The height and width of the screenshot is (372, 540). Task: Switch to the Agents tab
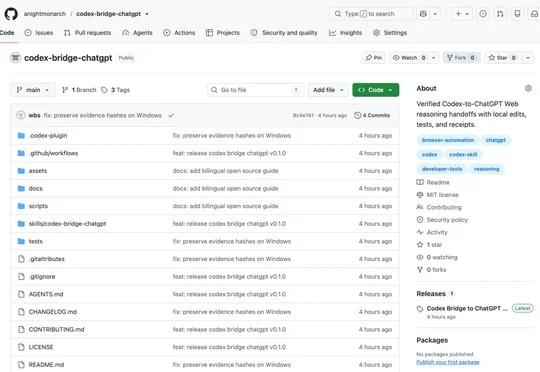pyautogui.click(x=137, y=33)
